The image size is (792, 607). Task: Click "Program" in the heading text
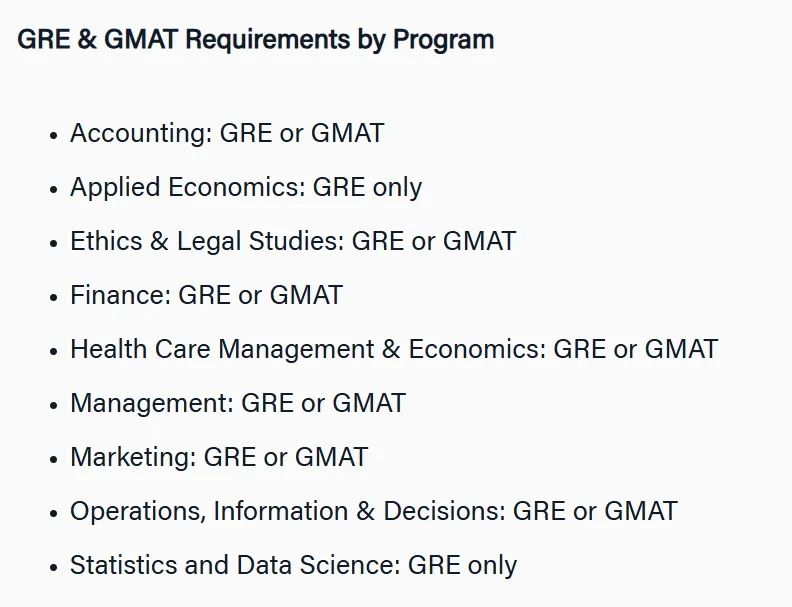pos(443,40)
